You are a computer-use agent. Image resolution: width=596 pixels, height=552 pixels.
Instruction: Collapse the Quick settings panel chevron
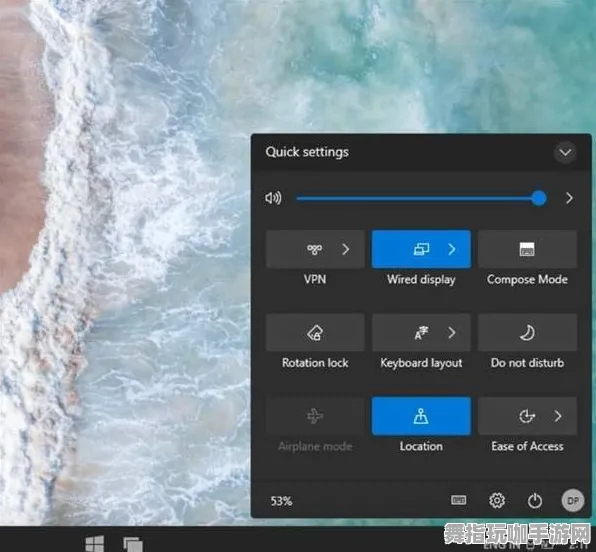click(x=565, y=153)
